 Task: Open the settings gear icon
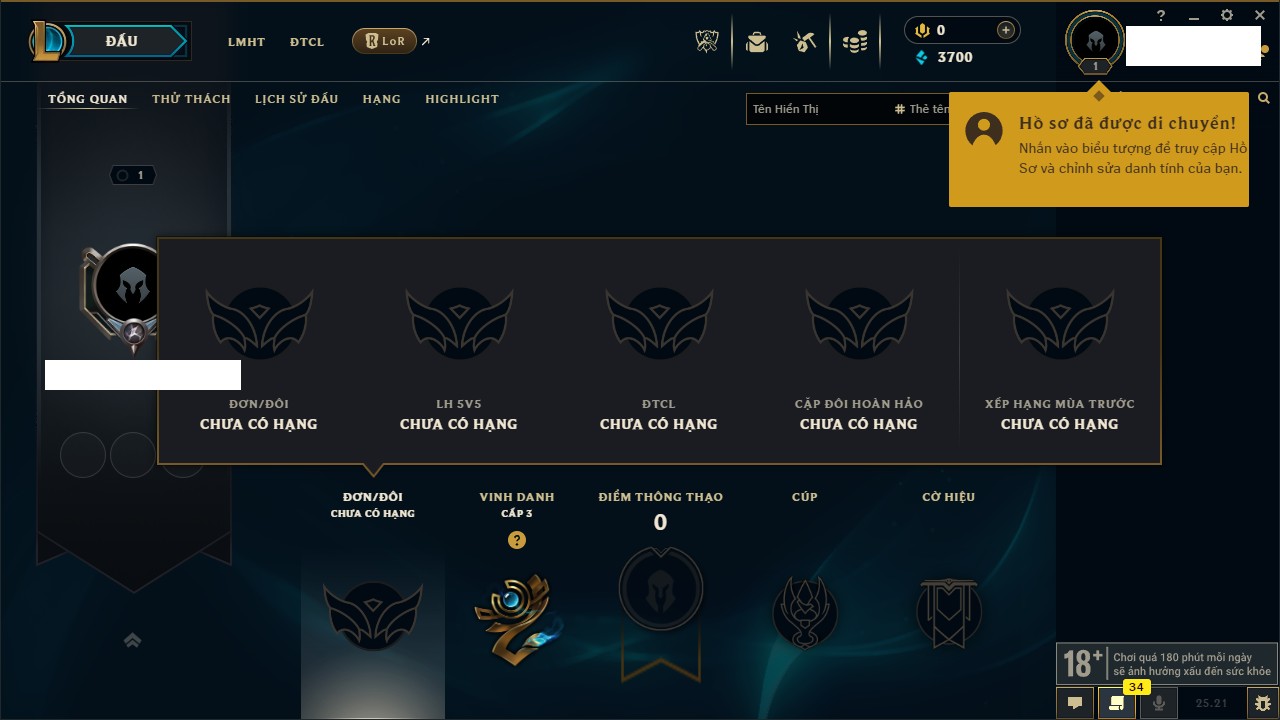1227,16
